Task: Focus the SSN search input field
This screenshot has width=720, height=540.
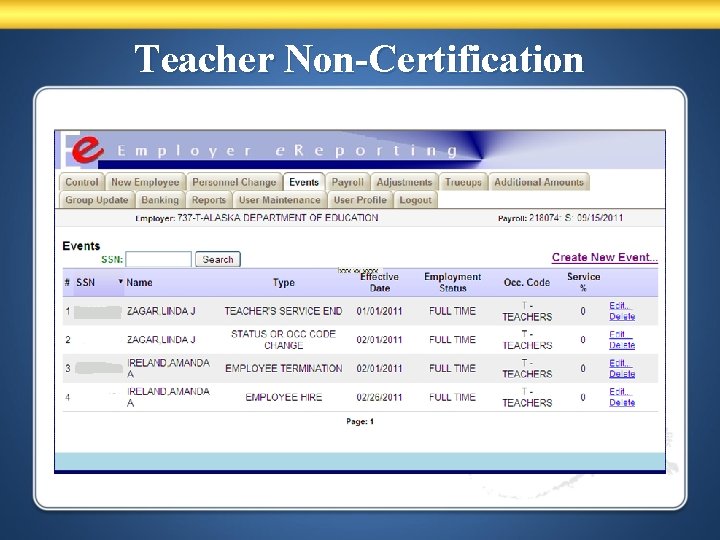Action: coord(158,259)
